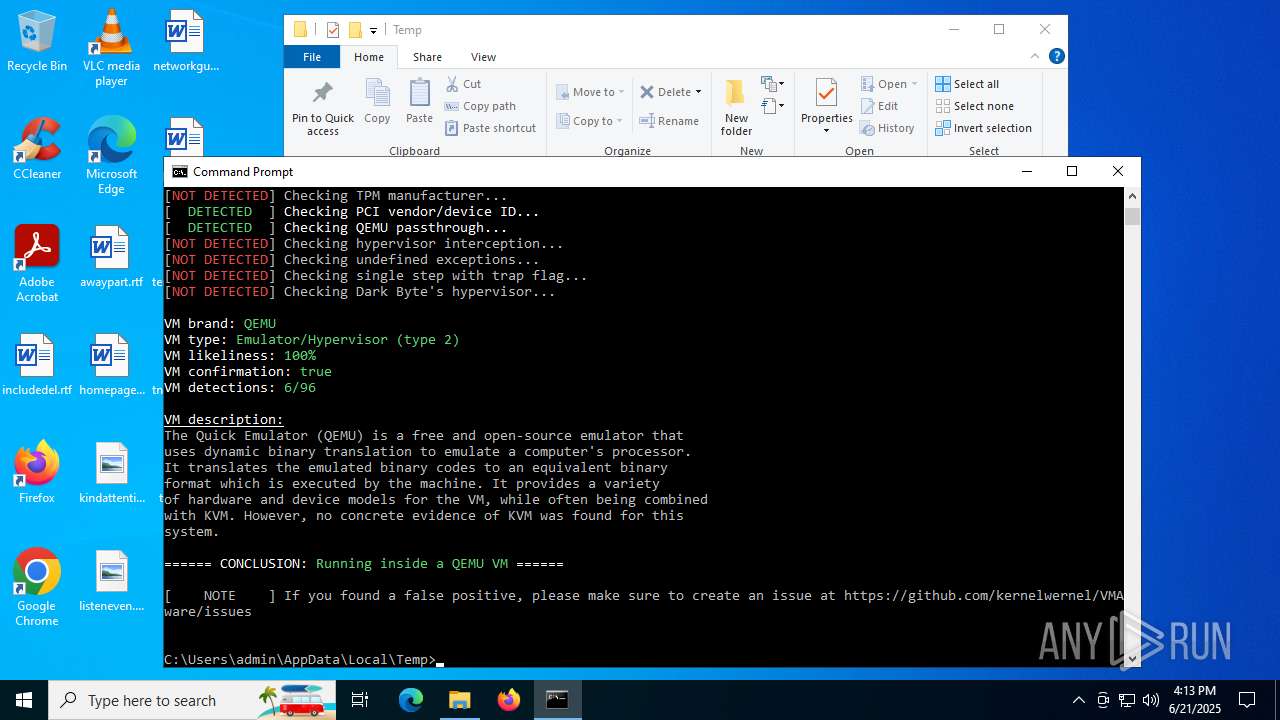1280x720 pixels.
Task: Click the network icon in system tray
Action: 1127,700
